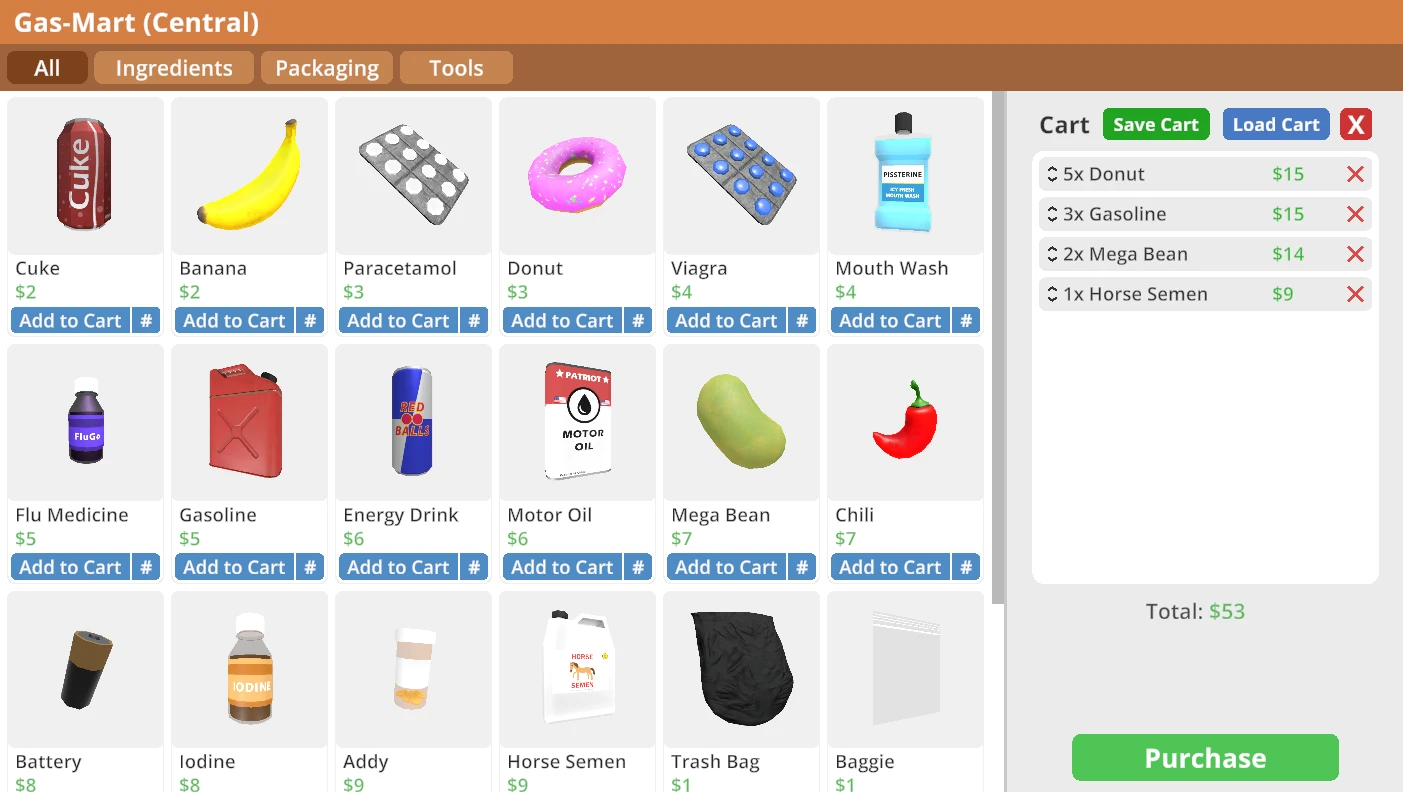Clear the cart with red X button
1403x796 pixels.
point(1356,125)
